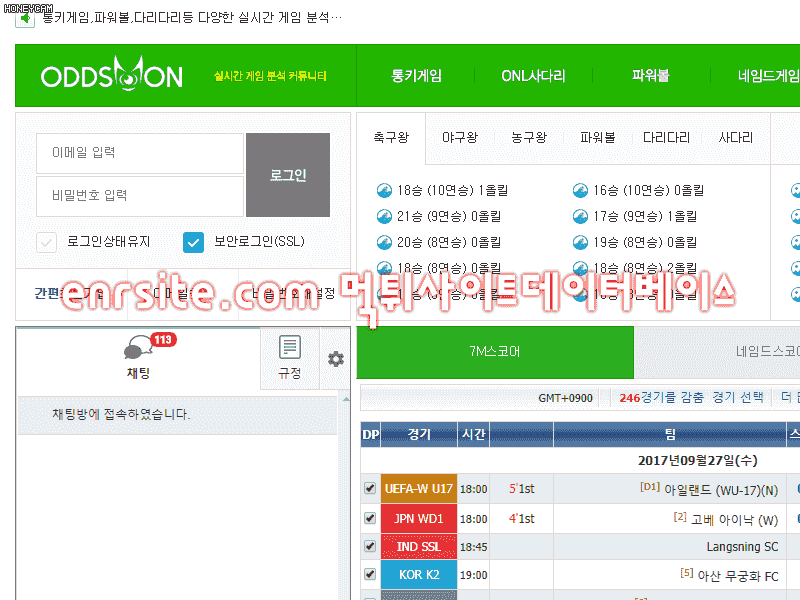
Task: Switch to the 네임드스코어 tab
Action: point(717,352)
